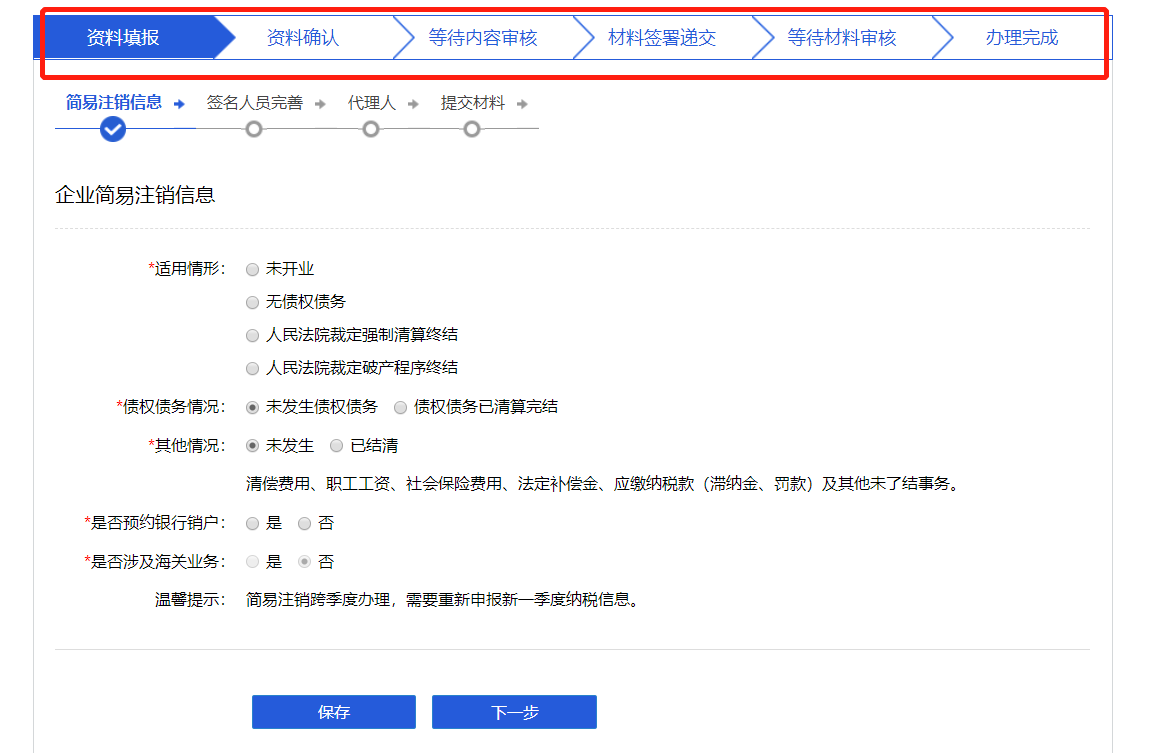Click the step circle under 代理人
The width and height of the screenshot is (1167, 753).
click(x=371, y=129)
